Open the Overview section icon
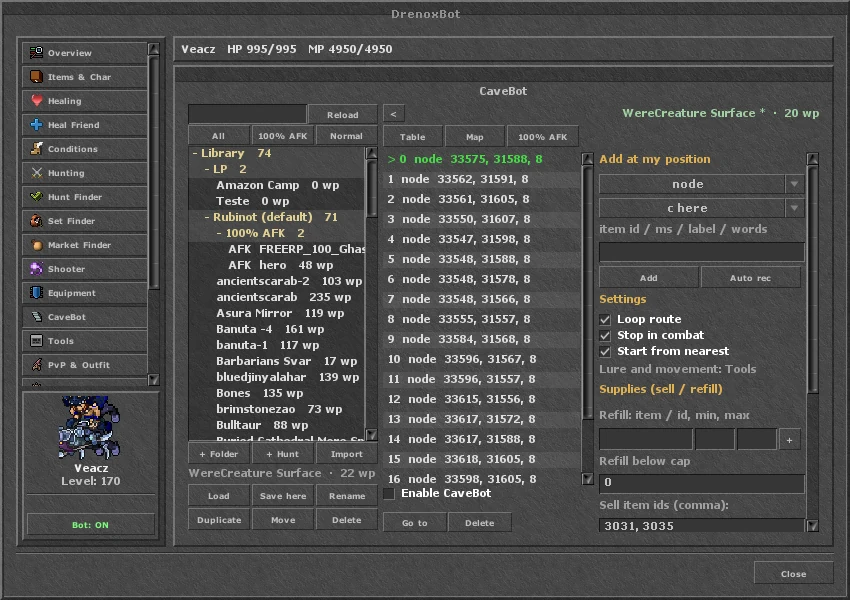The image size is (850, 600). pyautogui.click(x=36, y=53)
